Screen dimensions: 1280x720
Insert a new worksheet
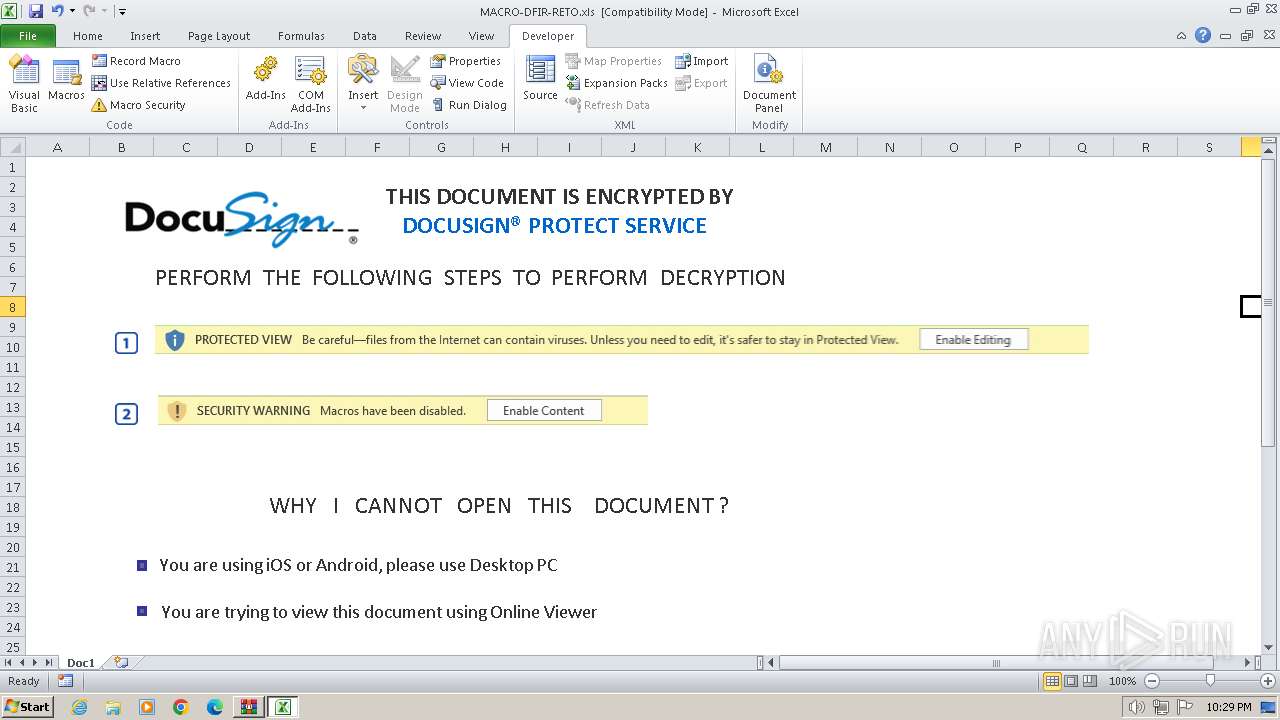121,662
